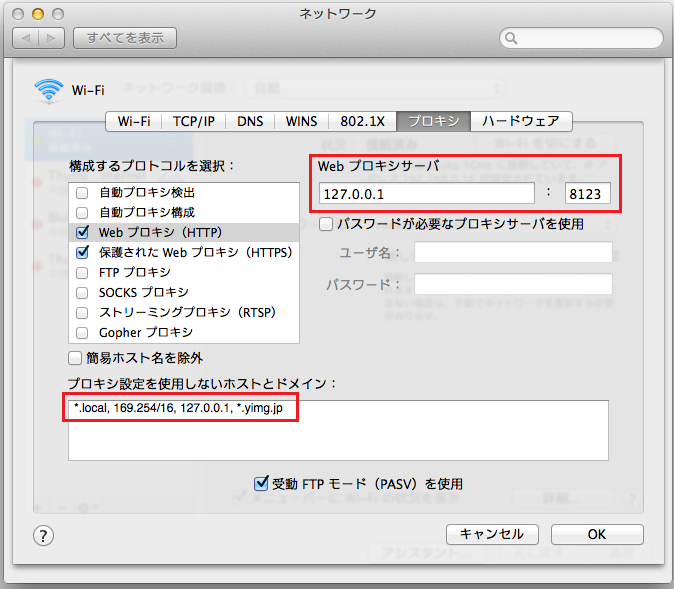The width and height of the screenshot is (674, 589).
Task: Enable SOCKS プロキシ checkbox
Action: click(82, 293)
